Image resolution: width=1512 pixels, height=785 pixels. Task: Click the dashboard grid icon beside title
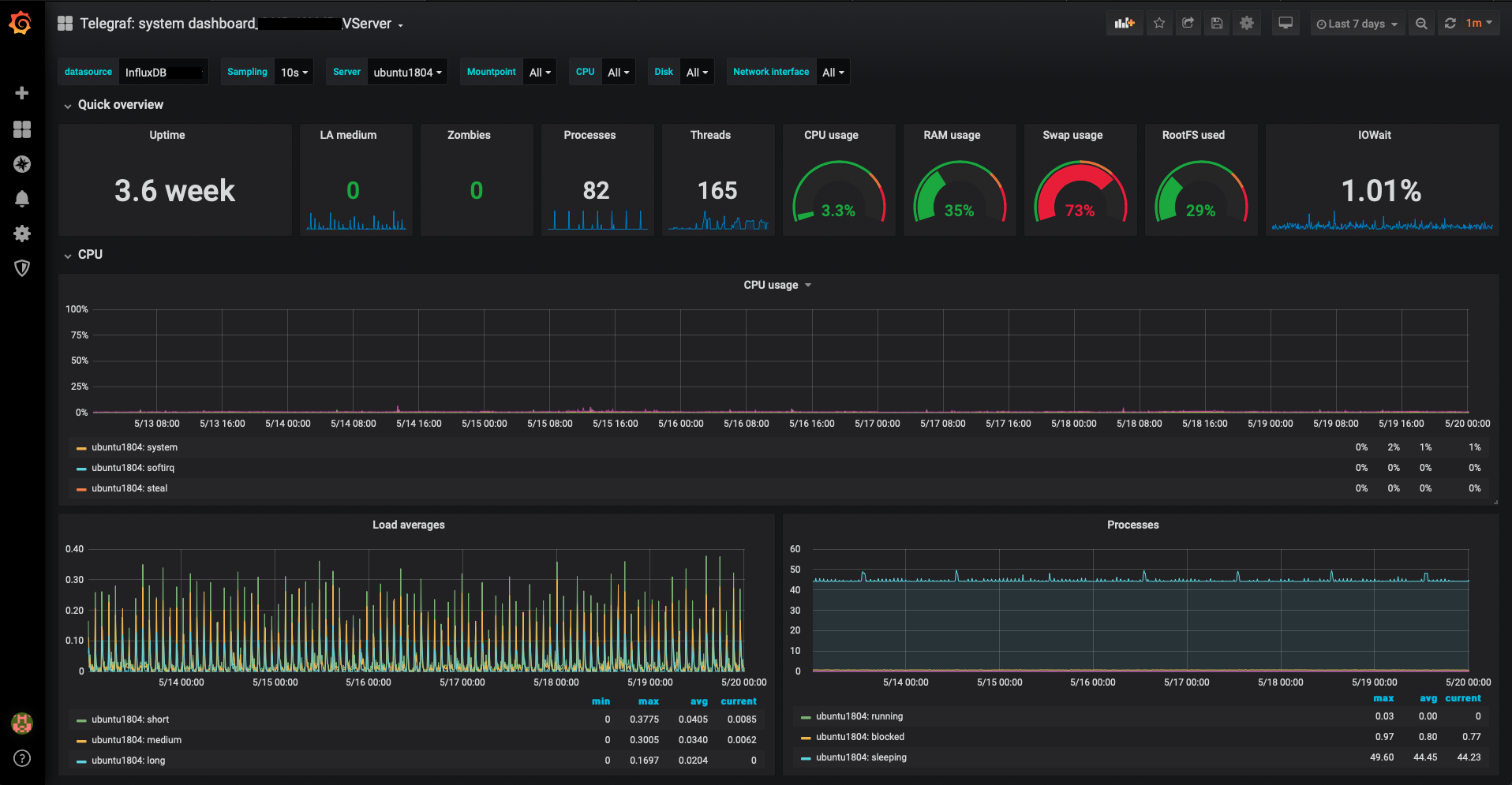(x=65, y=24)
